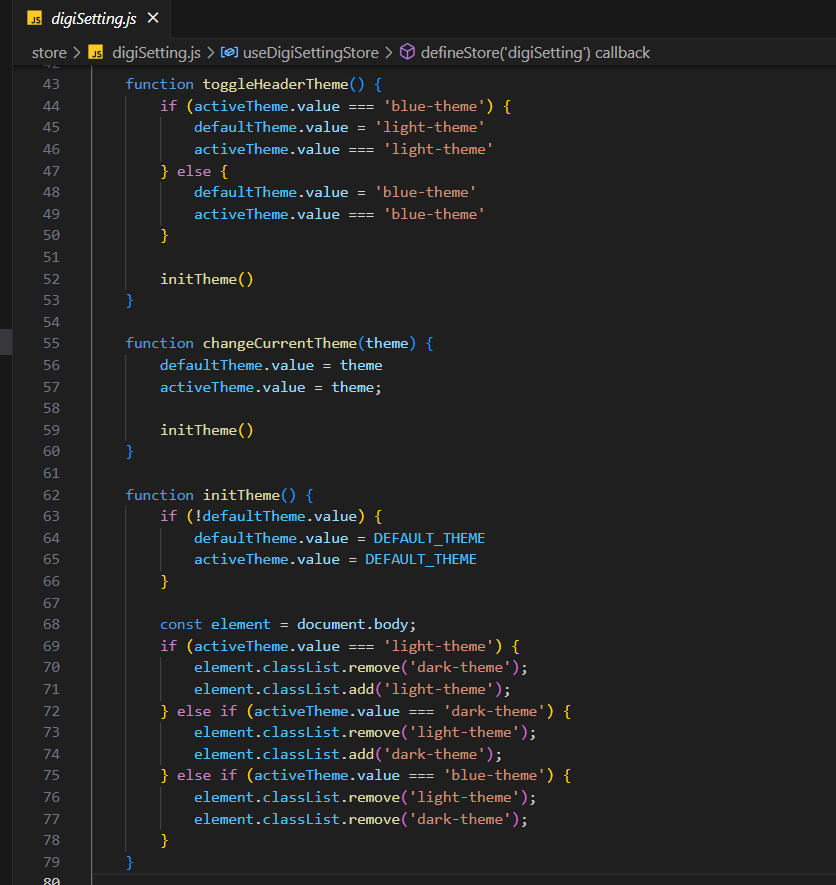Click the JS icon in the breadcrumb bar

(x=96, y=52)
